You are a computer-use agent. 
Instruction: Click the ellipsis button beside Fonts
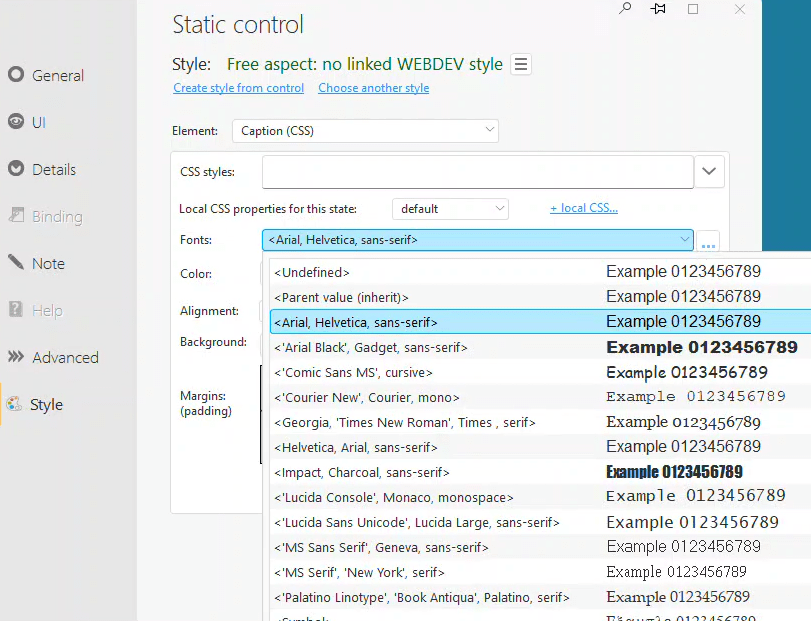(708, 242)
